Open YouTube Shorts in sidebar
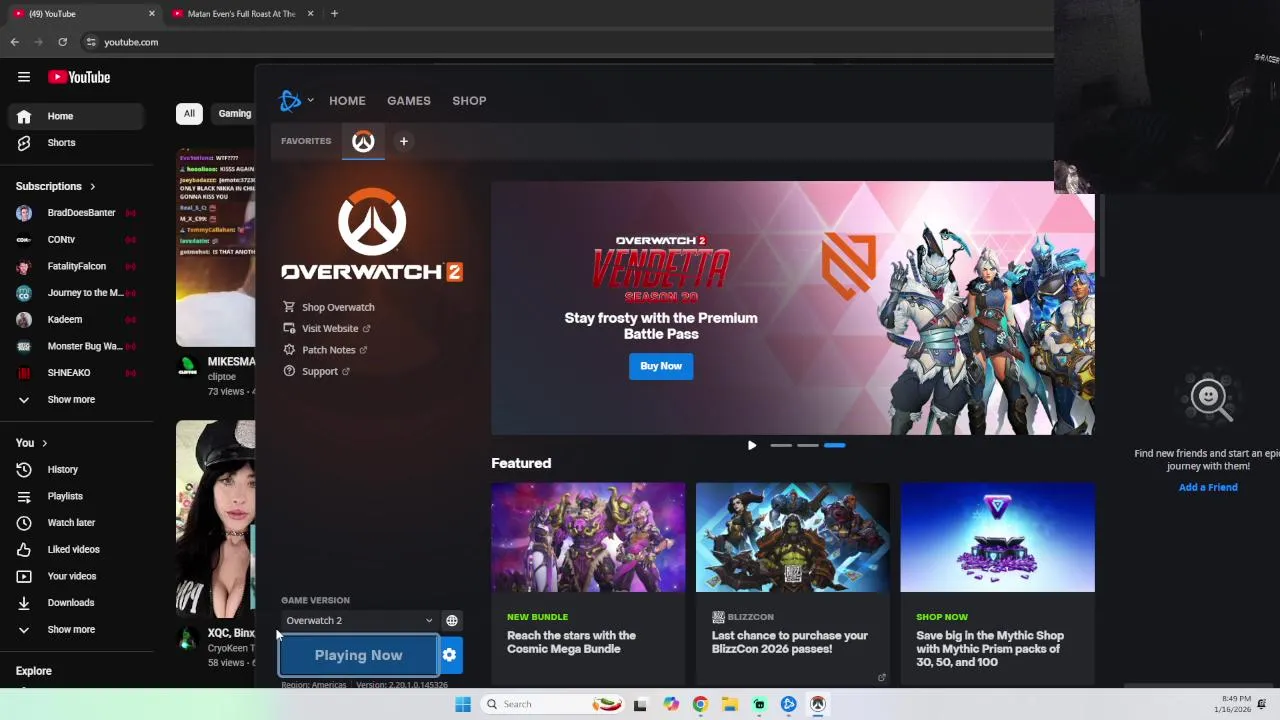 (76, 143)
